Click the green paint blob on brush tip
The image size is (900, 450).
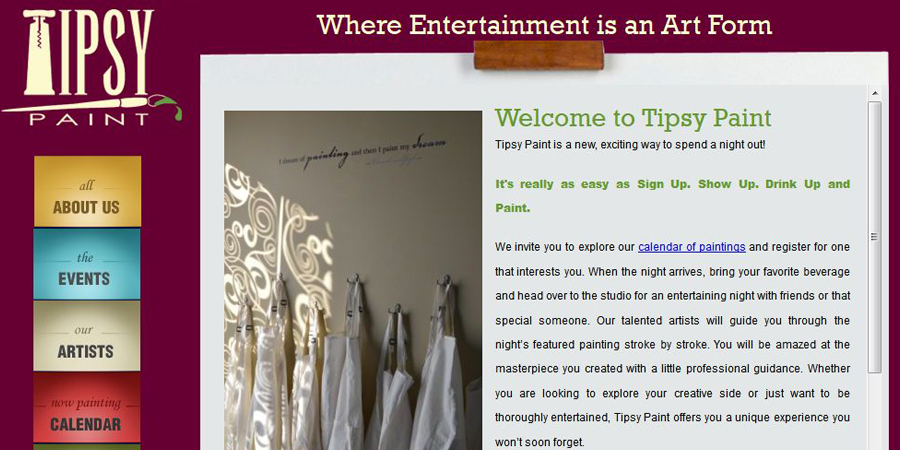[x=168, y=106]
